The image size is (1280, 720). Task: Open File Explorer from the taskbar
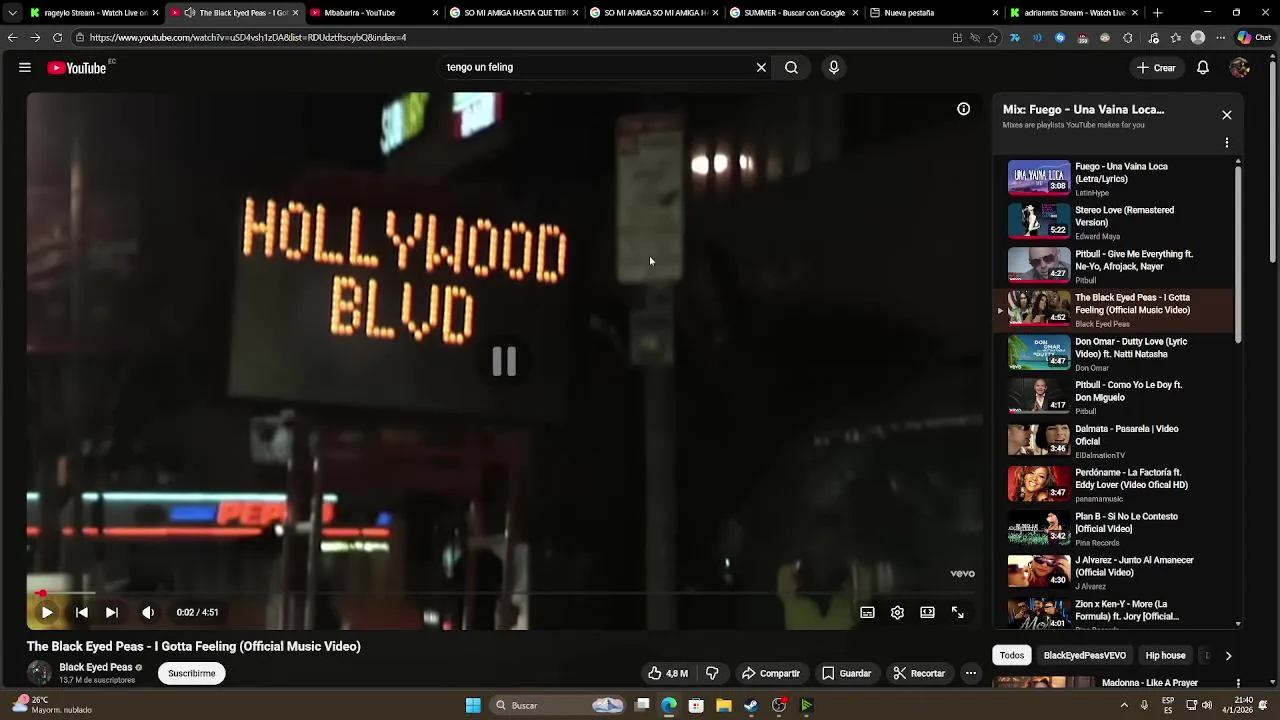(x=723, y=705)
